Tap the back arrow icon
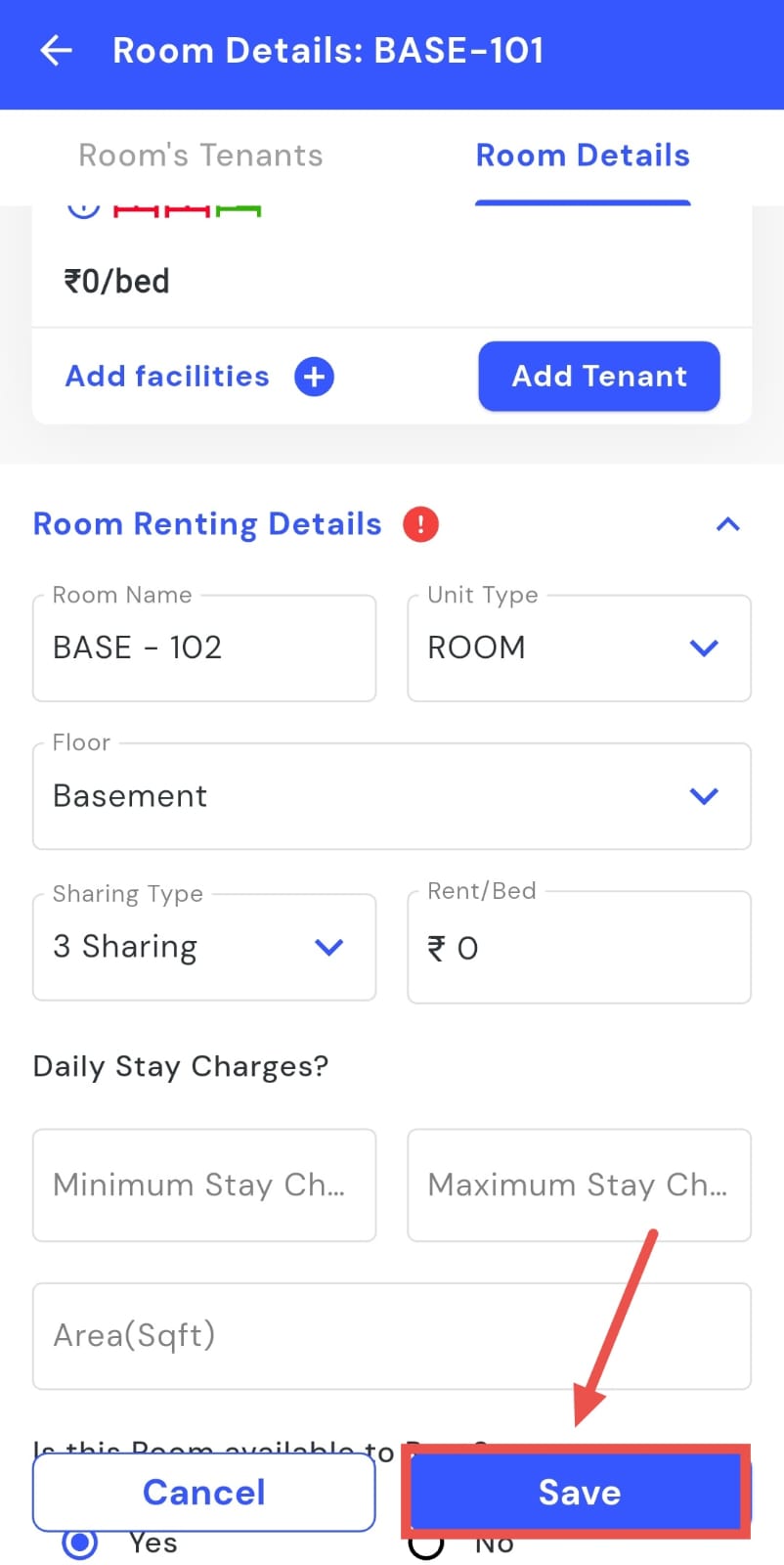Image resolution: width=784 pixels, height=1565 pixels. [57, 51]
